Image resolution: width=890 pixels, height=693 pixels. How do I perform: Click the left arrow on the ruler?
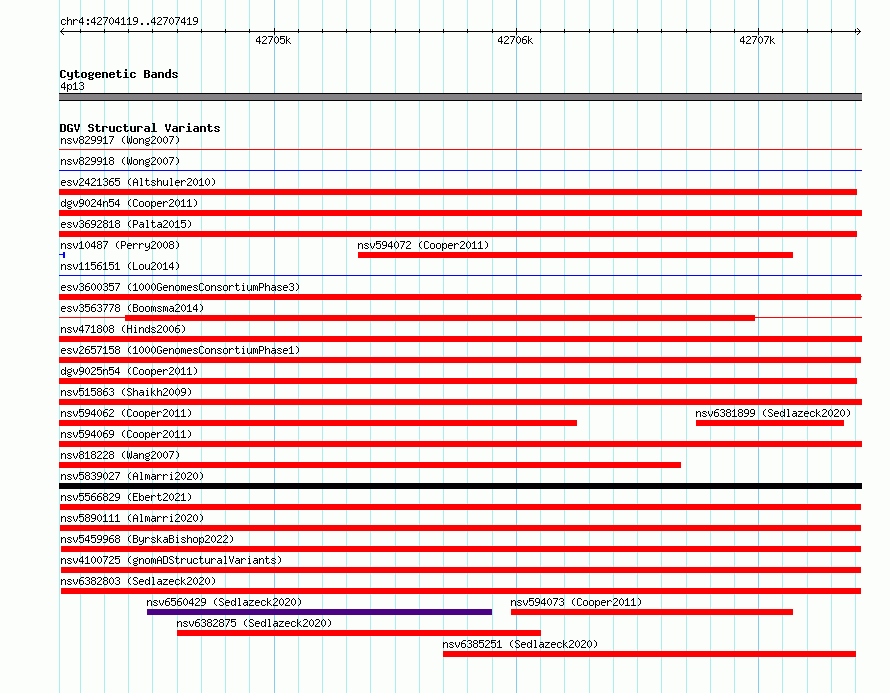click(x=62, y=31)
